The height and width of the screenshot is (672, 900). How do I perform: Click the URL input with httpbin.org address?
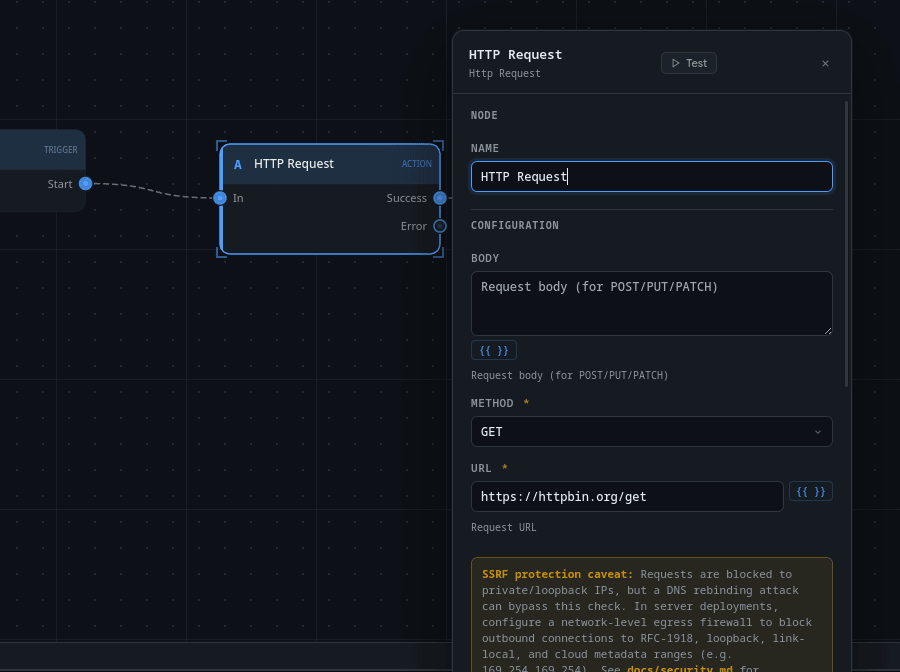coord(627,496)
